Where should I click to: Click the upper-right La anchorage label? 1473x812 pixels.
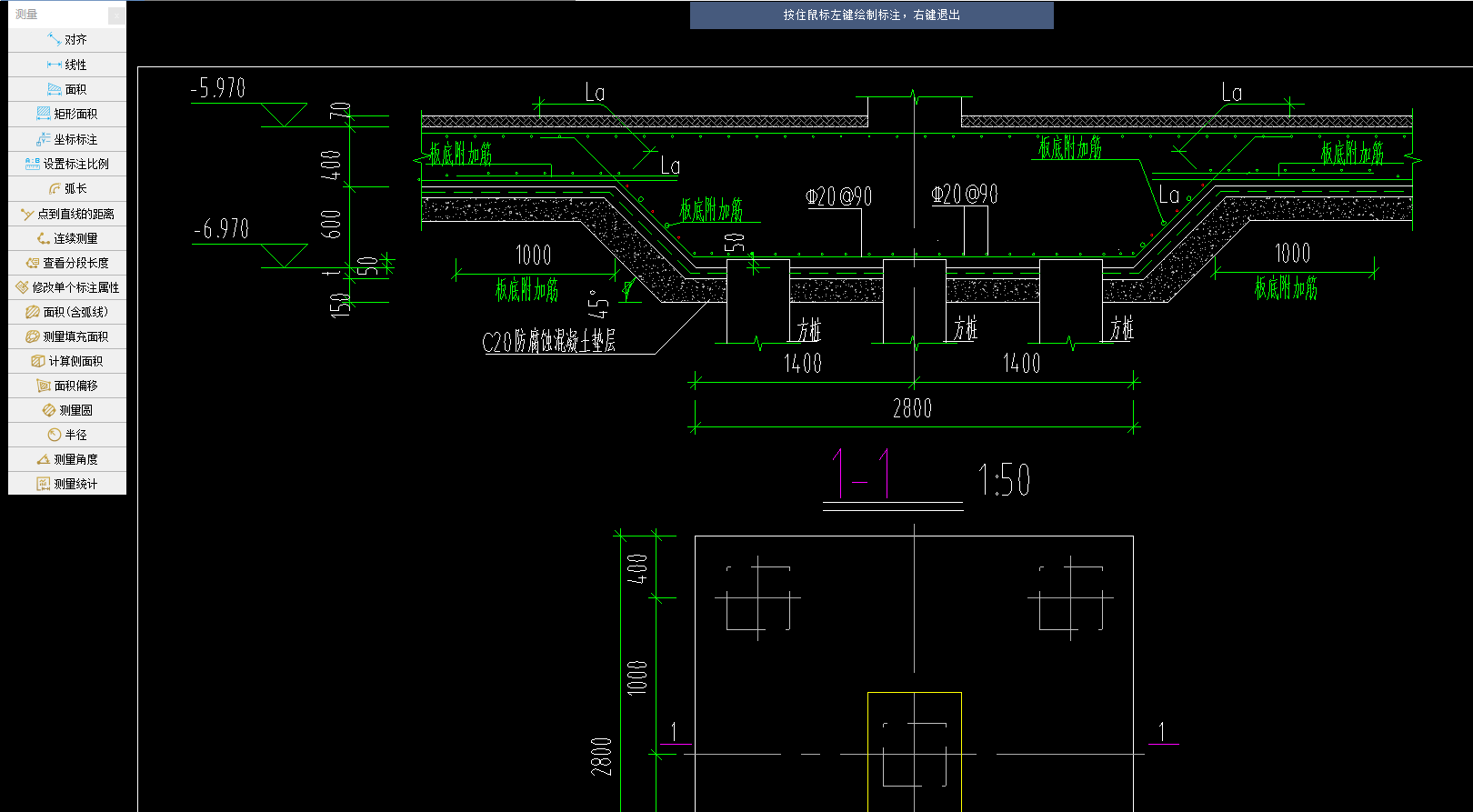[x=1232, y=92]
